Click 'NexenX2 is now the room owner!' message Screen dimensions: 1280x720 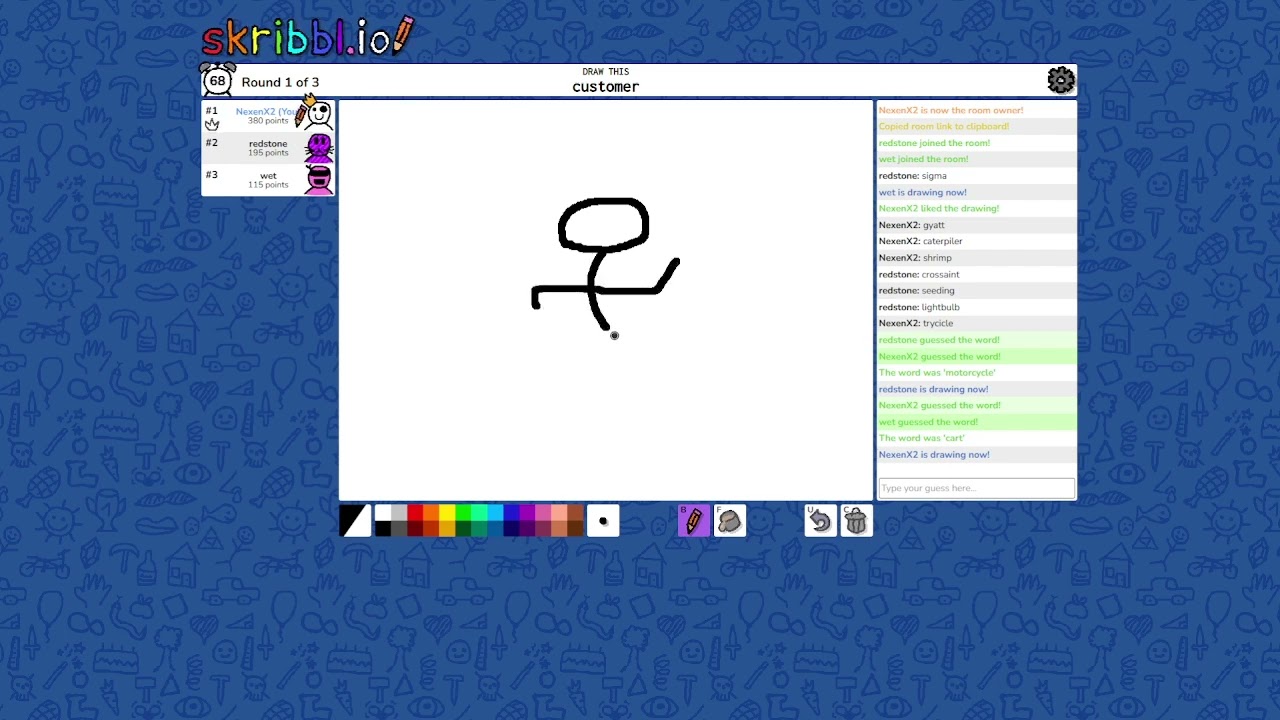click(x=951, y=111)
